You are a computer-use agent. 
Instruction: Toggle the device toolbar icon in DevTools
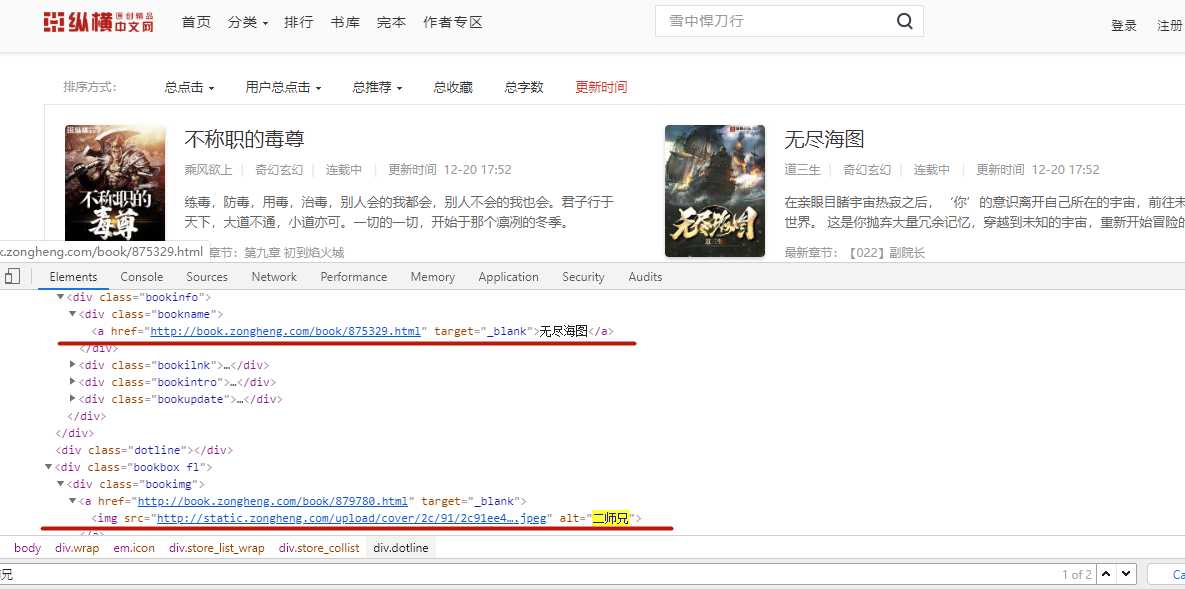coord(11,276)
